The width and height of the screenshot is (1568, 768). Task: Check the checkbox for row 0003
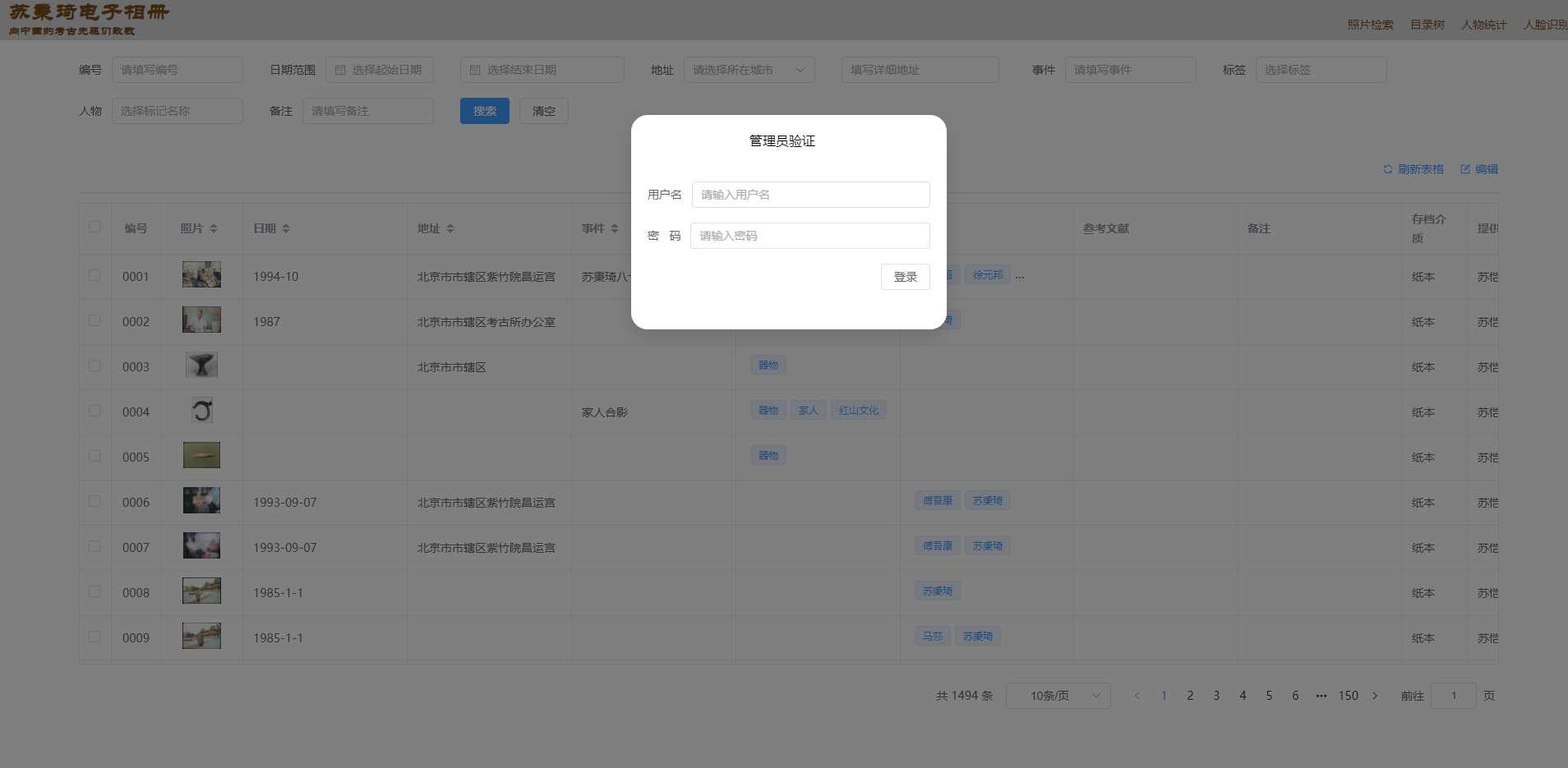click(95, 366)
